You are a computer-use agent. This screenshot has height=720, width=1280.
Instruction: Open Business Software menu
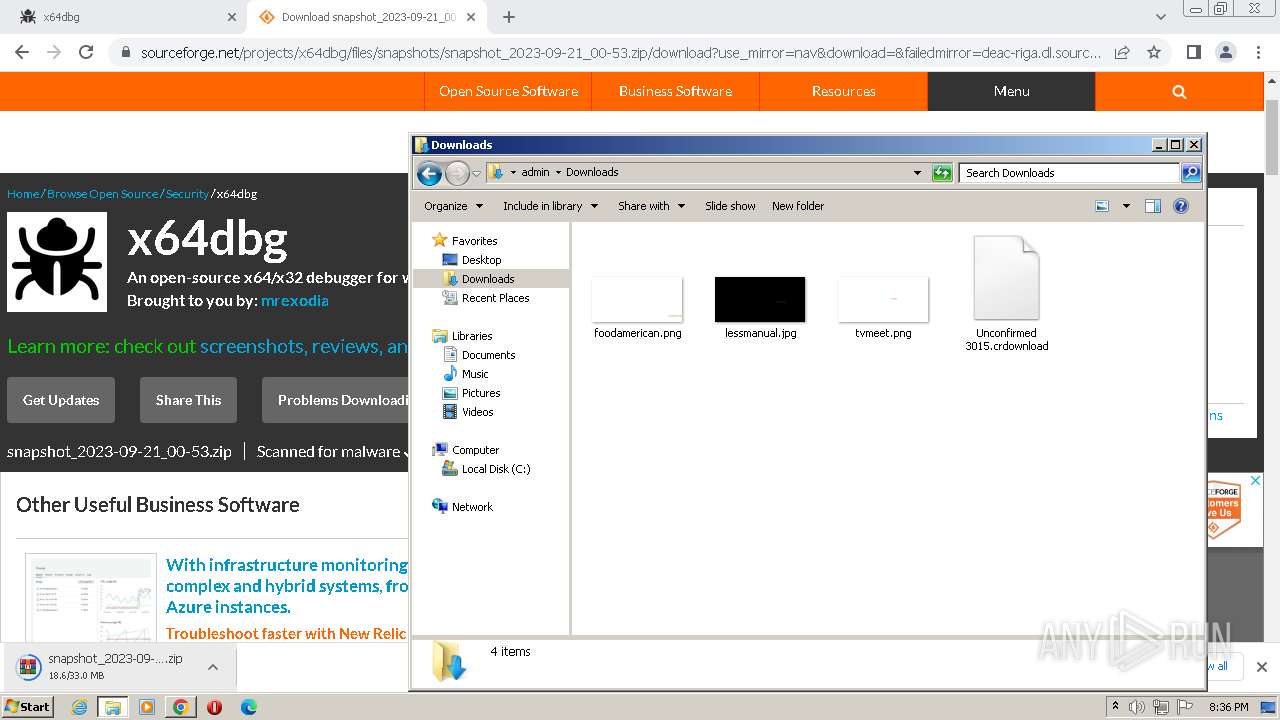pyautogui.click(x=675, y=91)
